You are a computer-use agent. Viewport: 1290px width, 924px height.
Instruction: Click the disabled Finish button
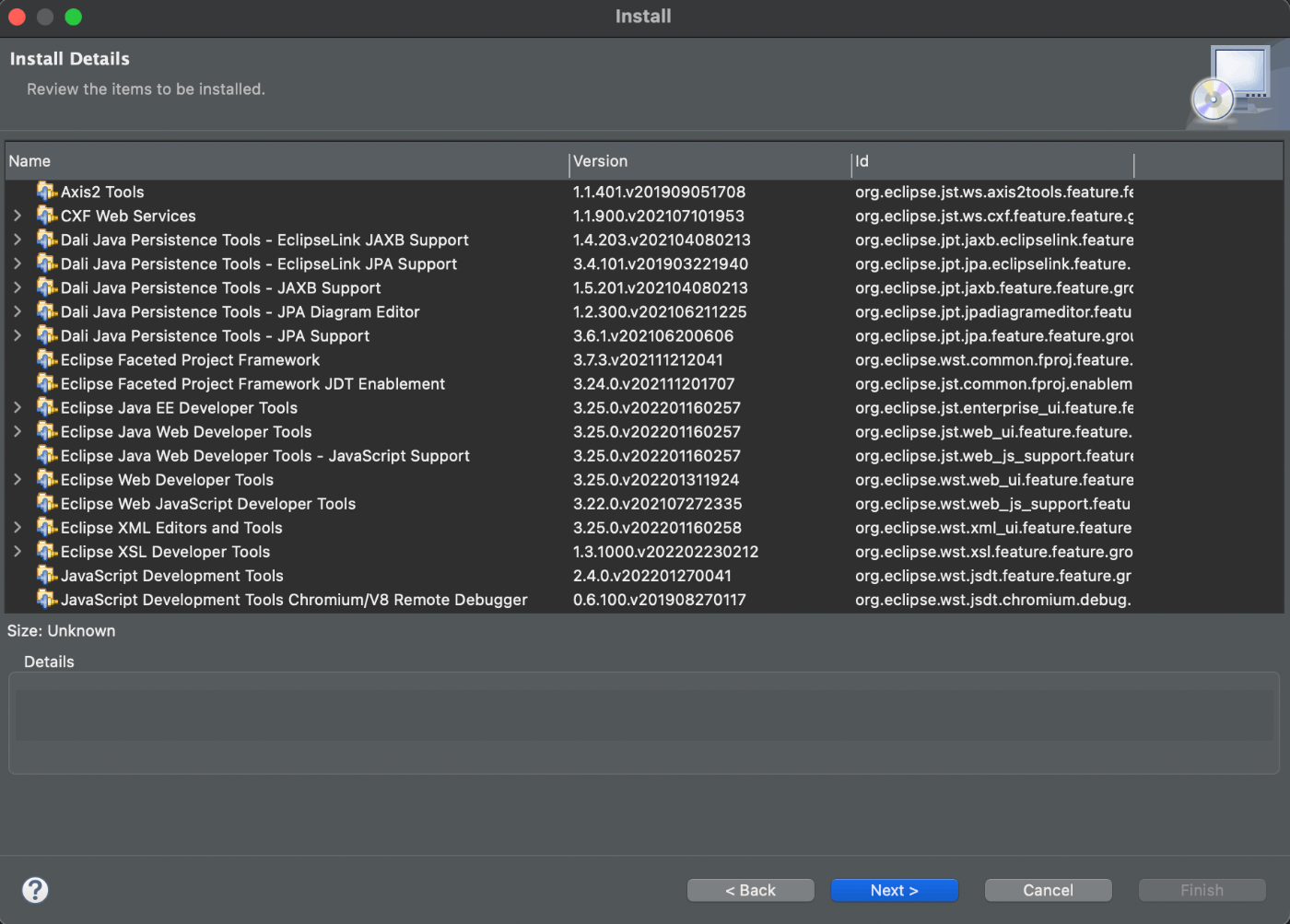point(1202,890)
